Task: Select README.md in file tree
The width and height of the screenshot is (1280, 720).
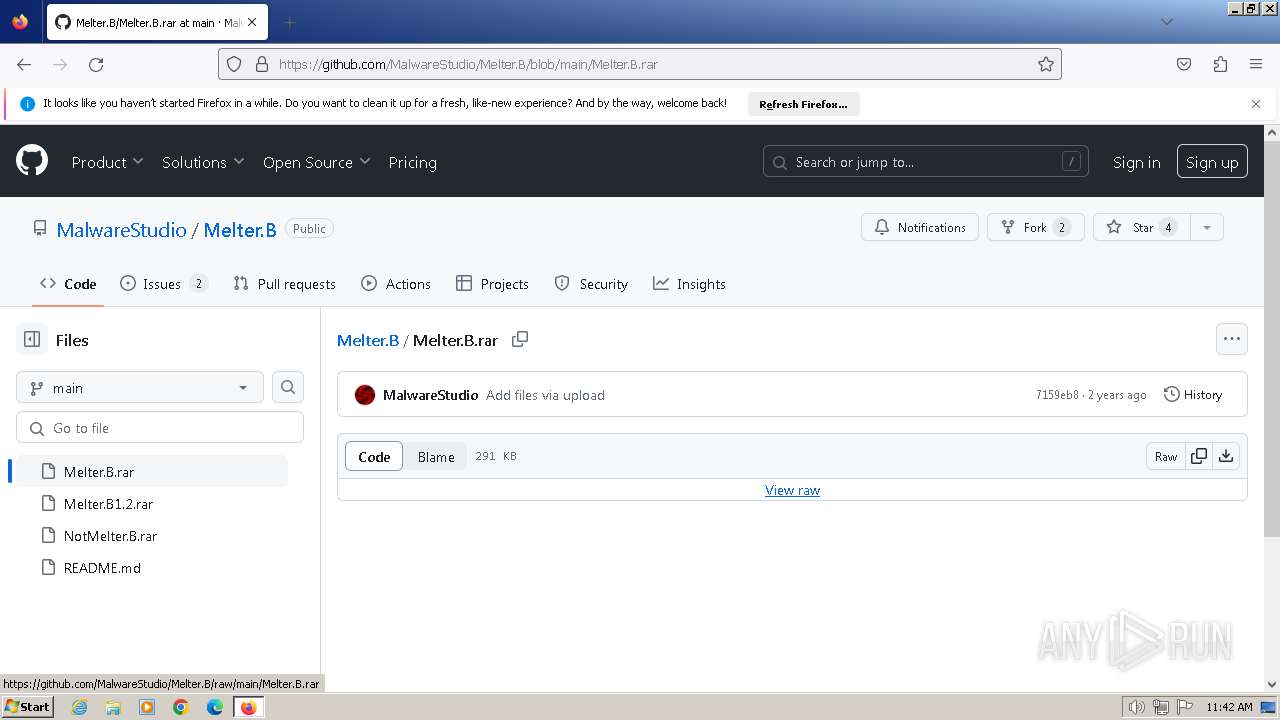Action: click(152, 567)
